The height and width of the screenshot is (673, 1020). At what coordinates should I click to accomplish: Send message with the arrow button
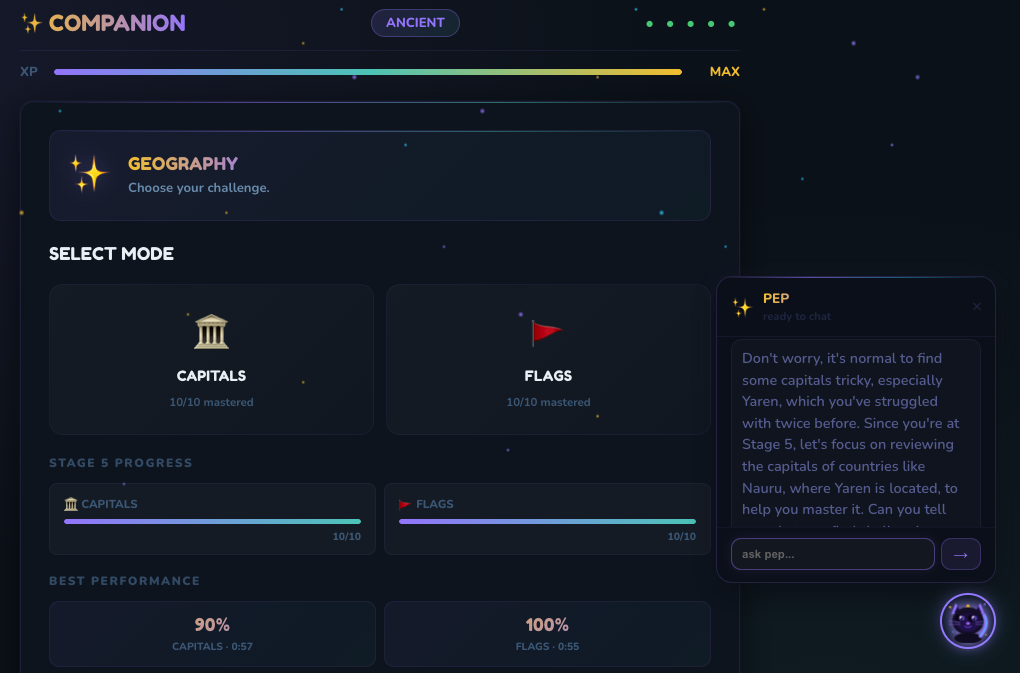pos(960,554)
